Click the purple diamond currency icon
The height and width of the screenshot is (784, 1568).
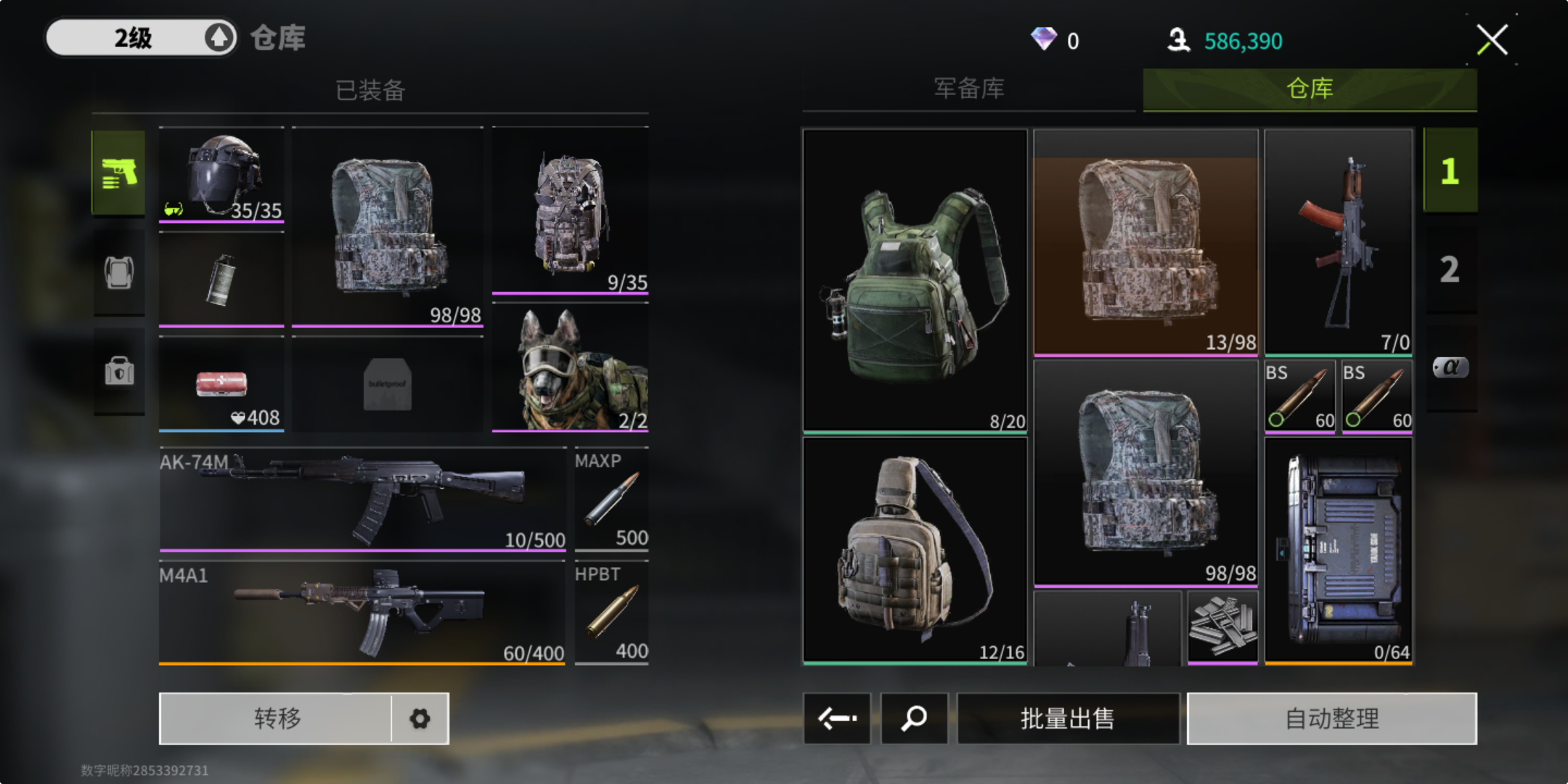[x=1044, y=39]
